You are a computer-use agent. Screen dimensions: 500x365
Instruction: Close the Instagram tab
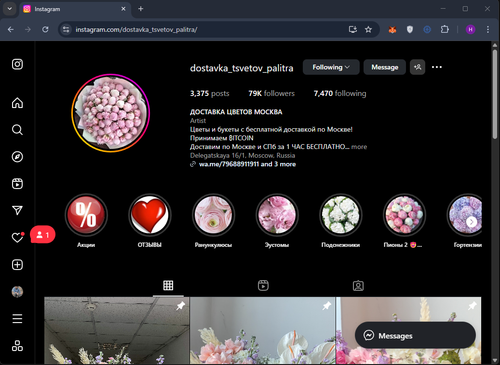tap(123, 9)
